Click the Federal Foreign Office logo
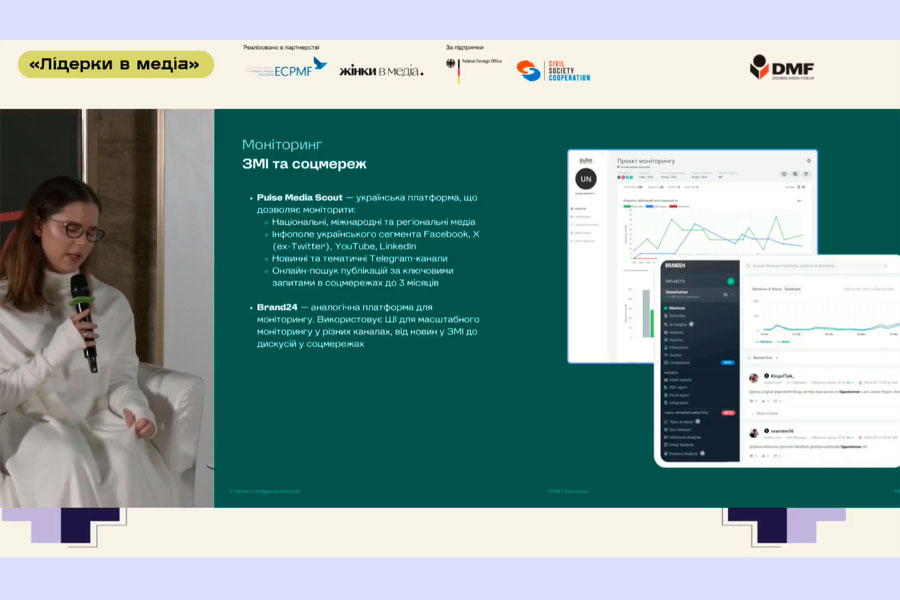The width and height of the screenshot is (900, 600). tap(474, 69)
